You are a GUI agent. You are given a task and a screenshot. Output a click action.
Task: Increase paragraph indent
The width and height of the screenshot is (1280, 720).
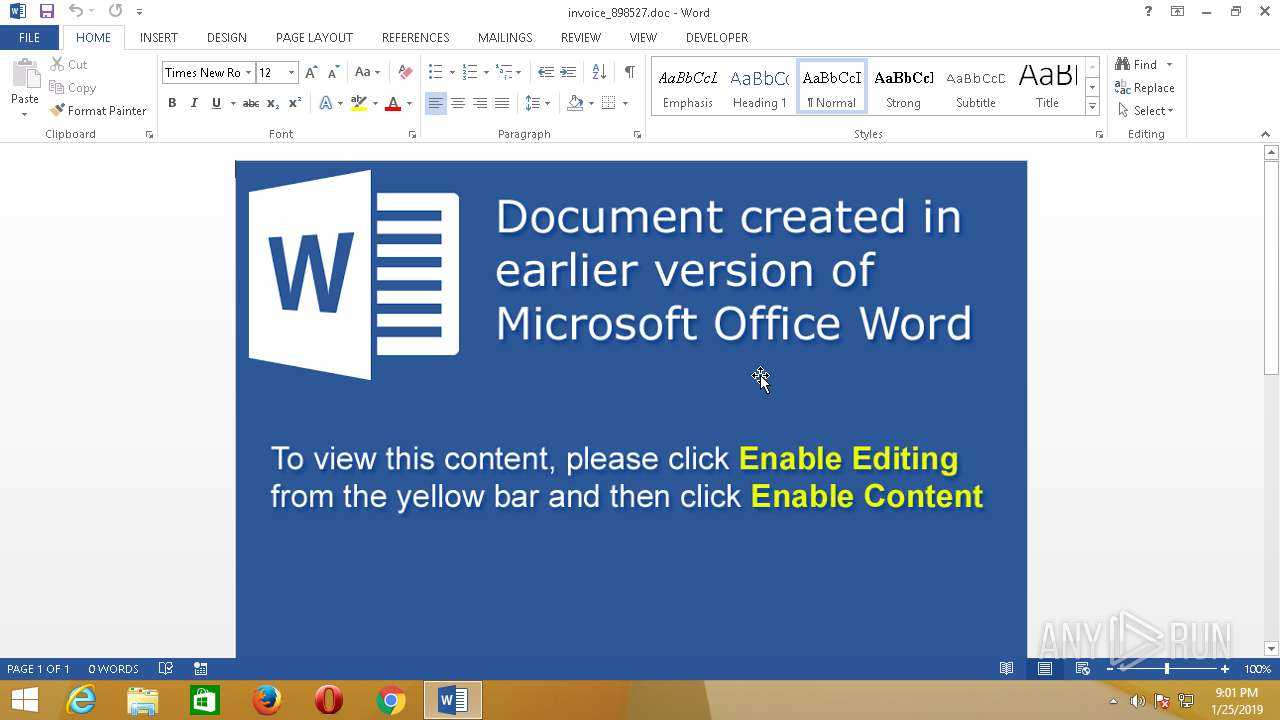pos(567,72)
